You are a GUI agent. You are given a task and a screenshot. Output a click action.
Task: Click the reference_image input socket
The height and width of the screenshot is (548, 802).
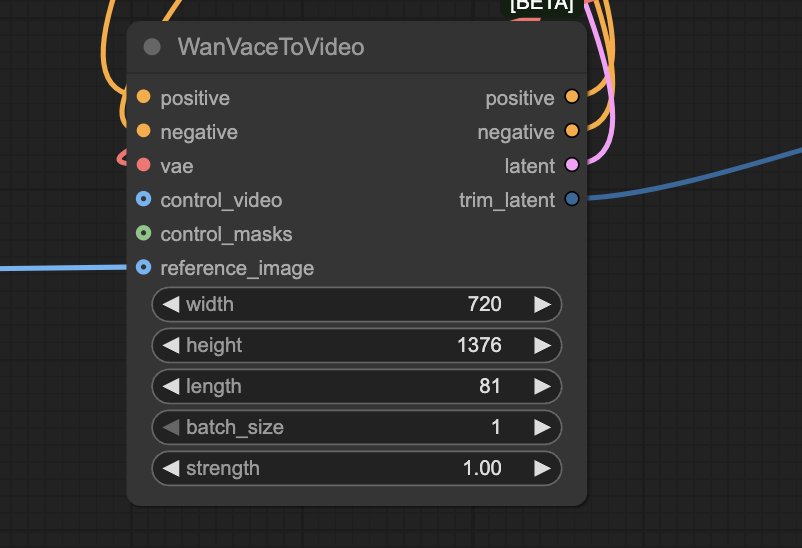pos(143,267)
